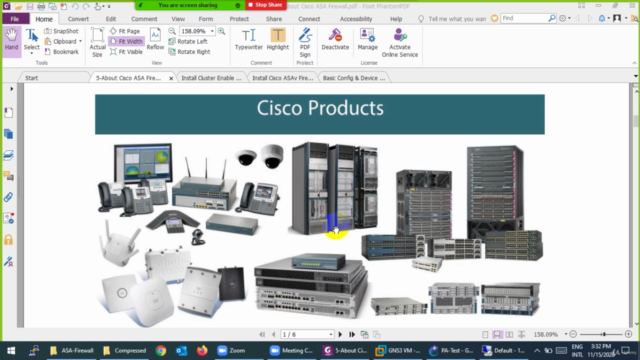Activate Online Service
The image size is (640, 360).
[x=400, y=42]
